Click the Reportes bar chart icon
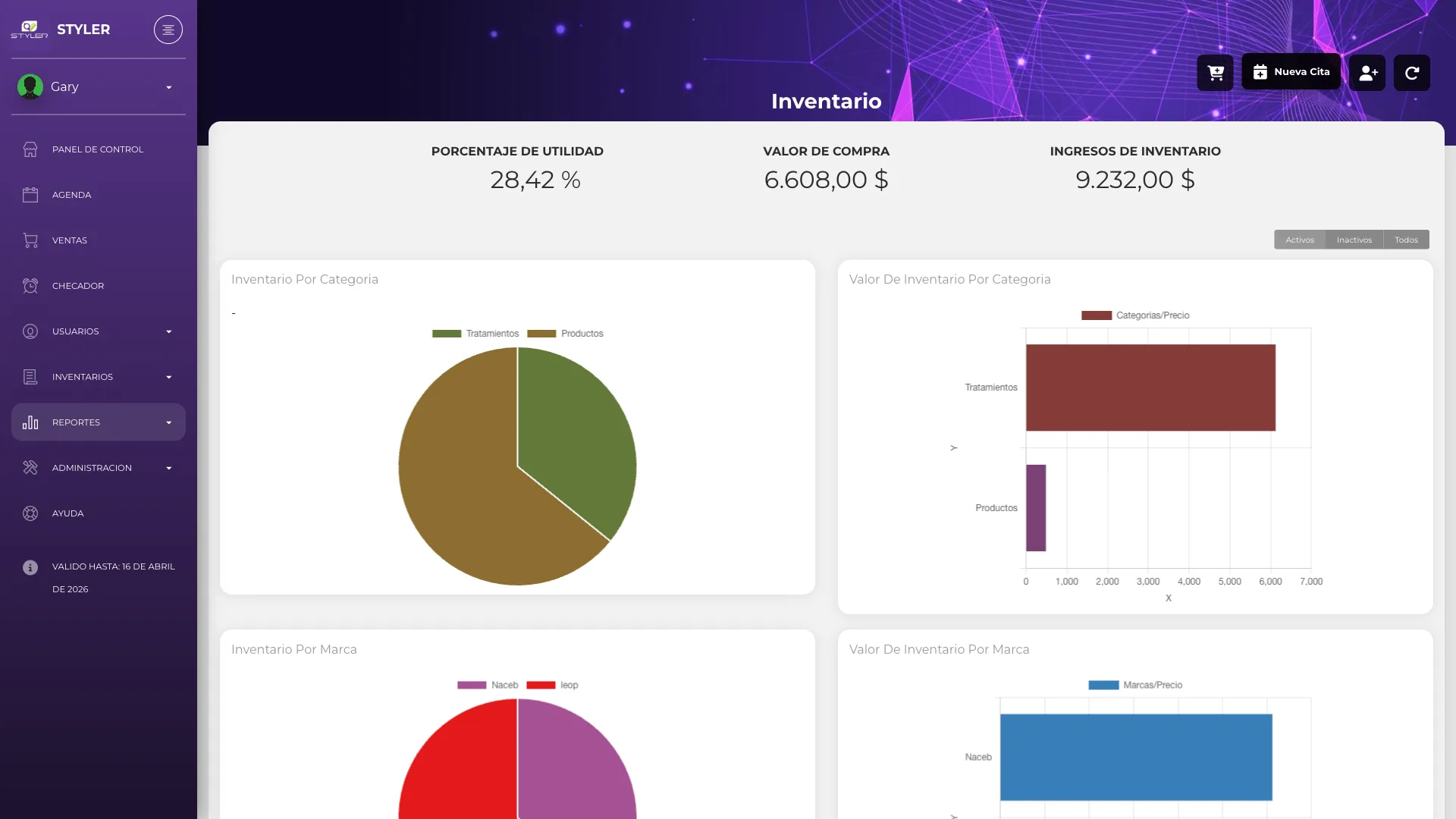 click(x=30, y=422)
